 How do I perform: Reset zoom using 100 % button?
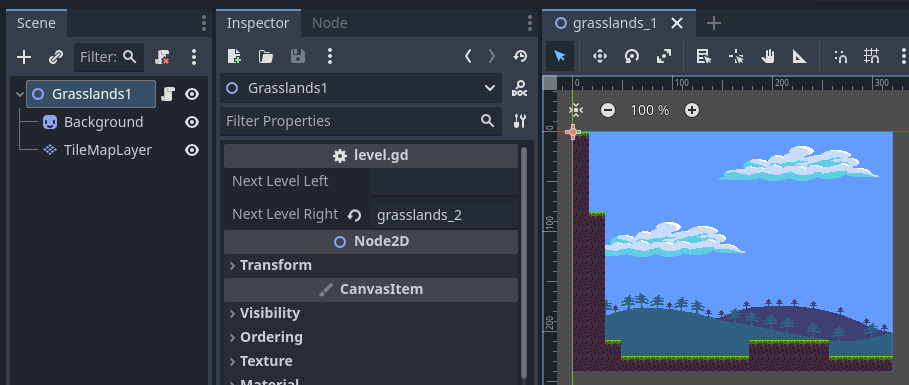pyautogui.click(x=650, y=110)
